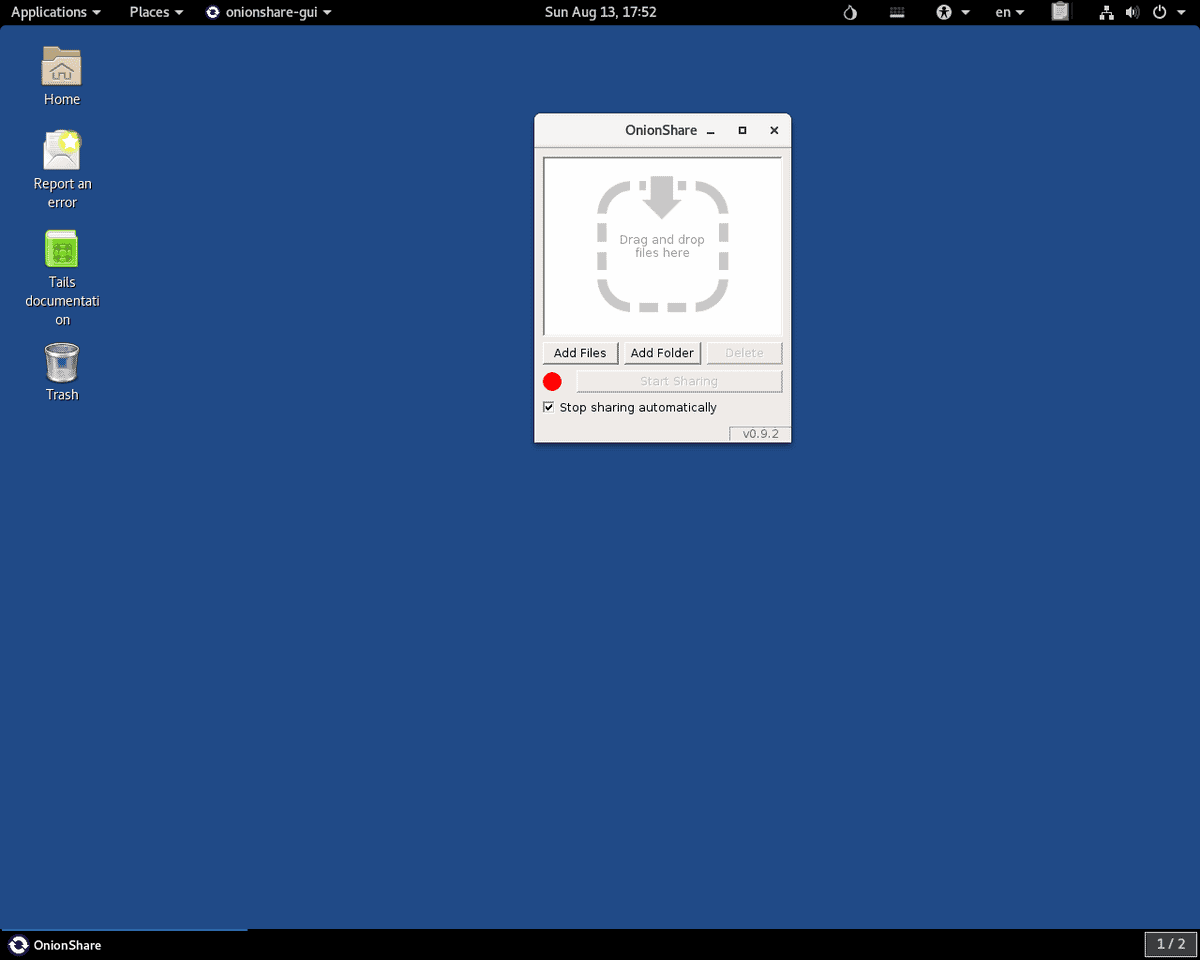Open the Applications menu

point(55,12)
